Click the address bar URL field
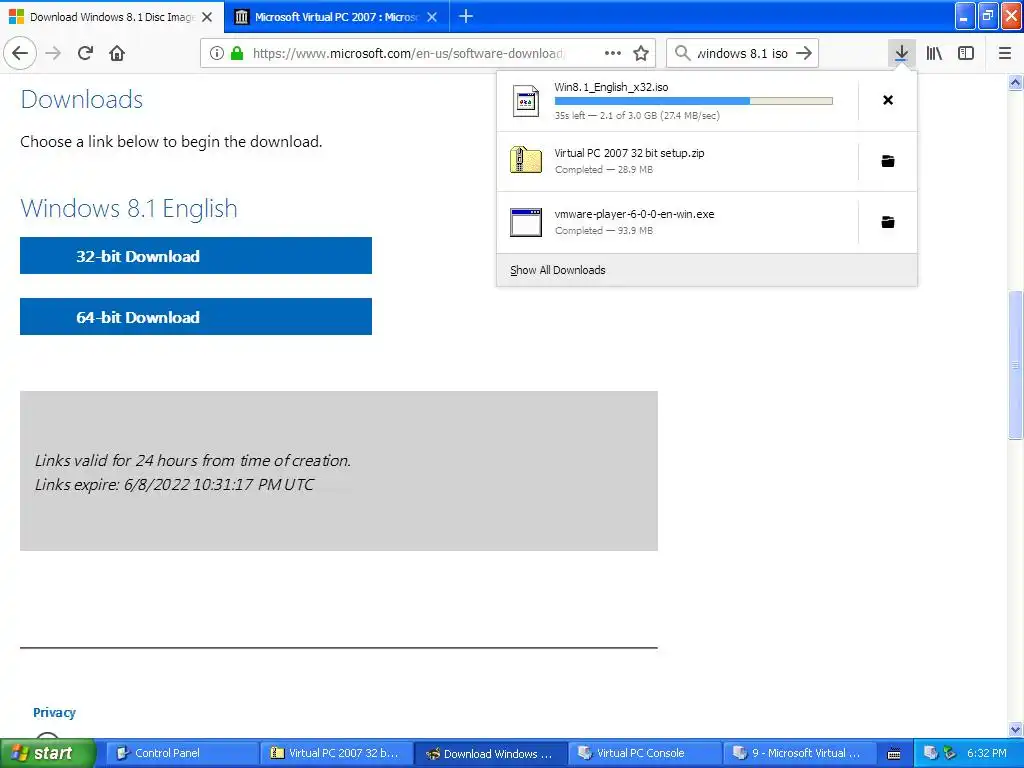Viewport: 1024px width, 768px height. point(409,53)
